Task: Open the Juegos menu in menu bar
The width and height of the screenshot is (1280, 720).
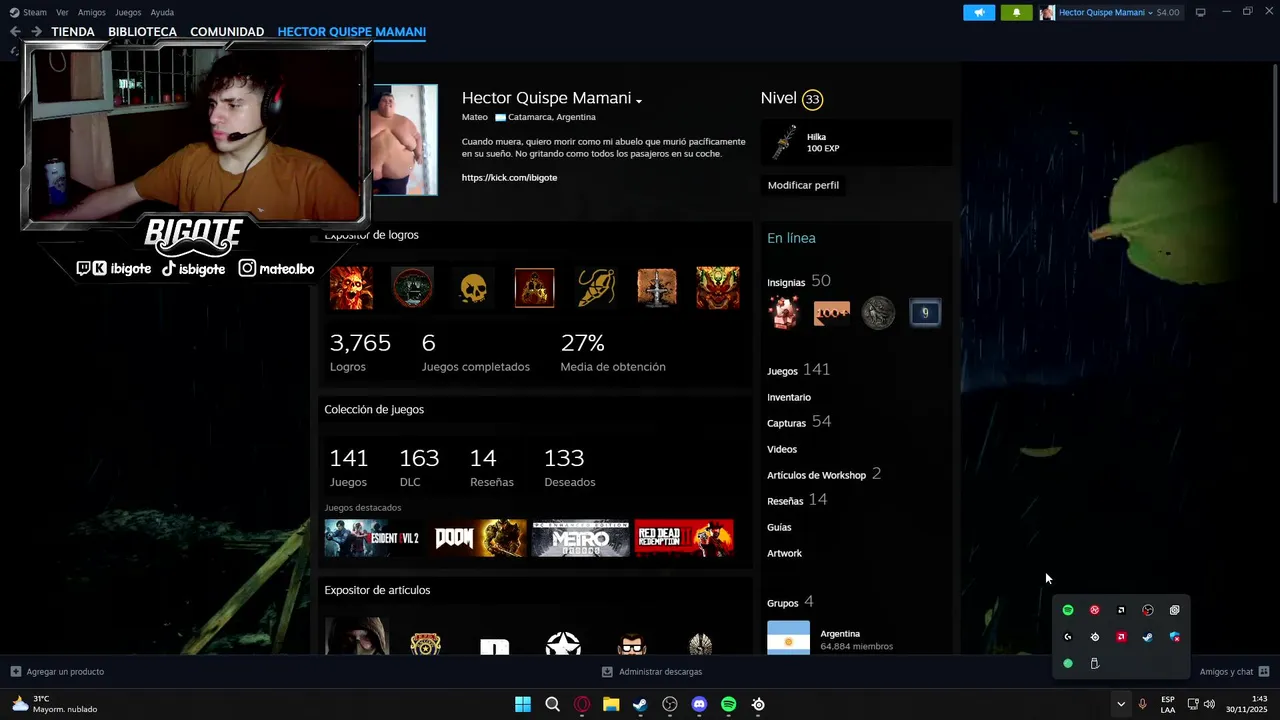Action: pyautogui.click(x=128, y=12)
